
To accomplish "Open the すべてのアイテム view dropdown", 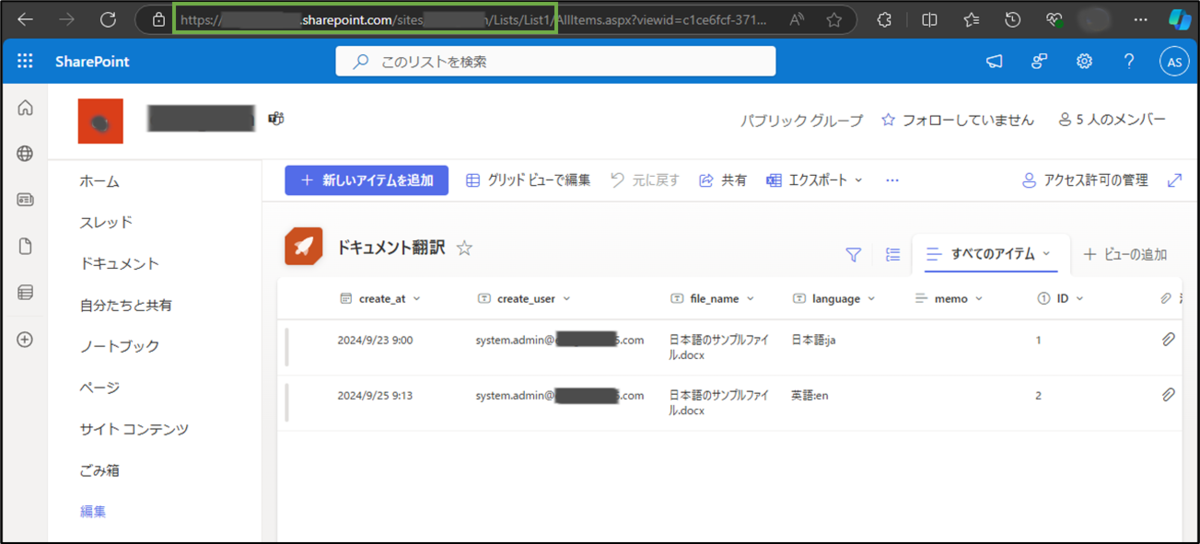I will 989,254.
